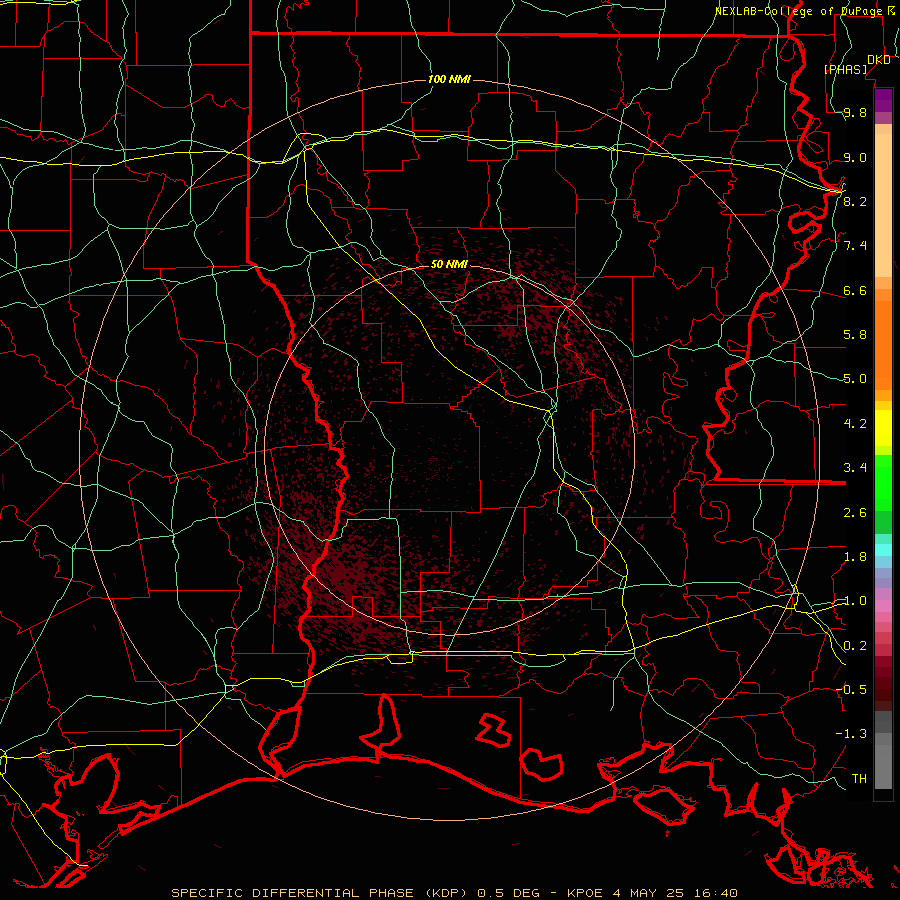Click the 1.8 value on the color scale
Viewport: 900px width, 900px height.
tap(855, 556)
